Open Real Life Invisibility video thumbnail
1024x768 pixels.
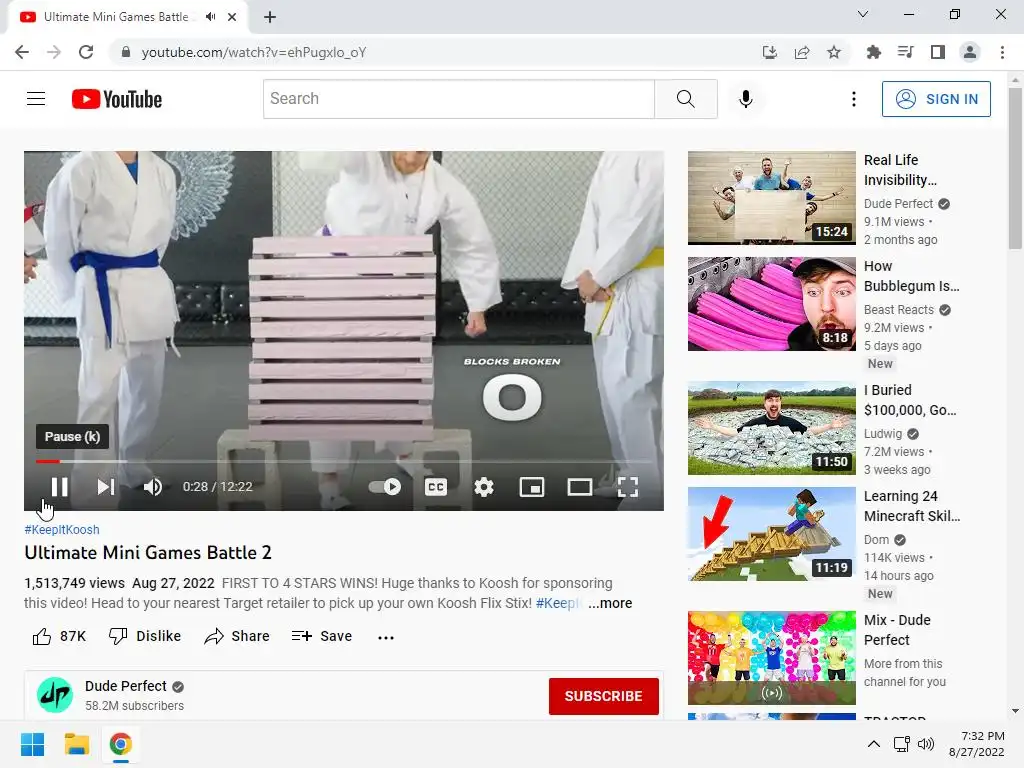(x=771, y=198)
